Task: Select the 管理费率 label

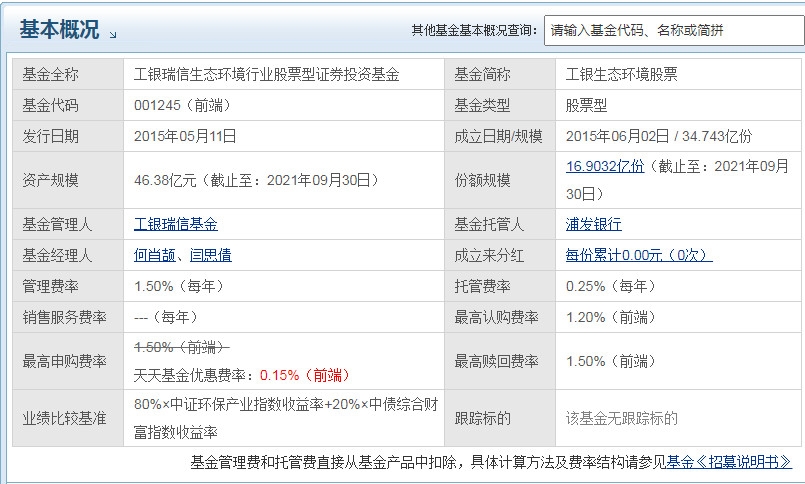Action: pyautogui.click(x=50, y=286)
